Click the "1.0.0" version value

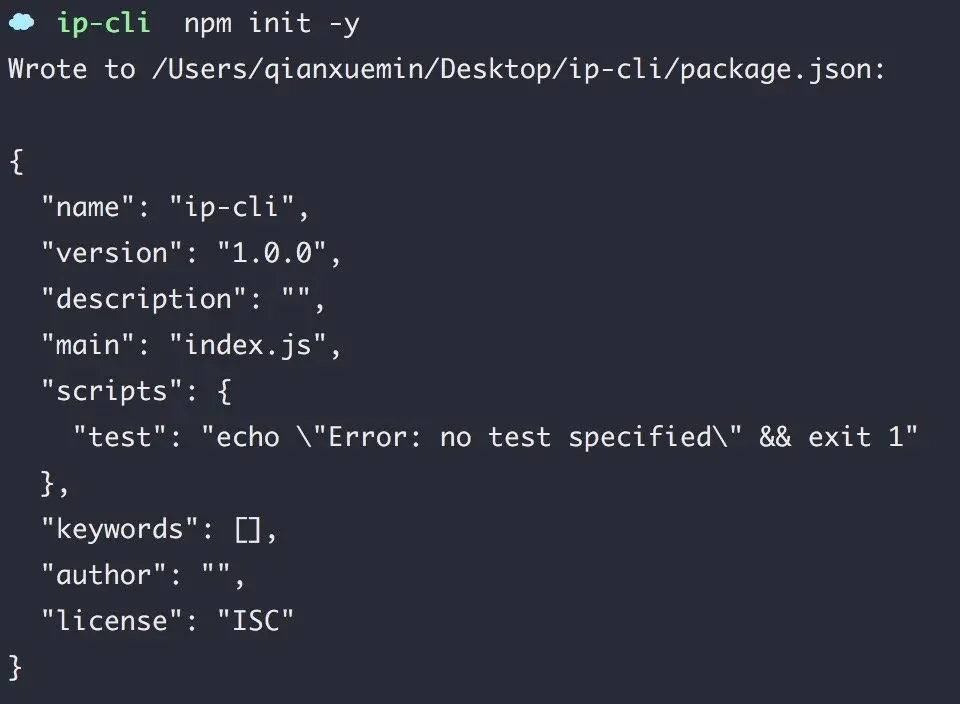pos(271,253)
